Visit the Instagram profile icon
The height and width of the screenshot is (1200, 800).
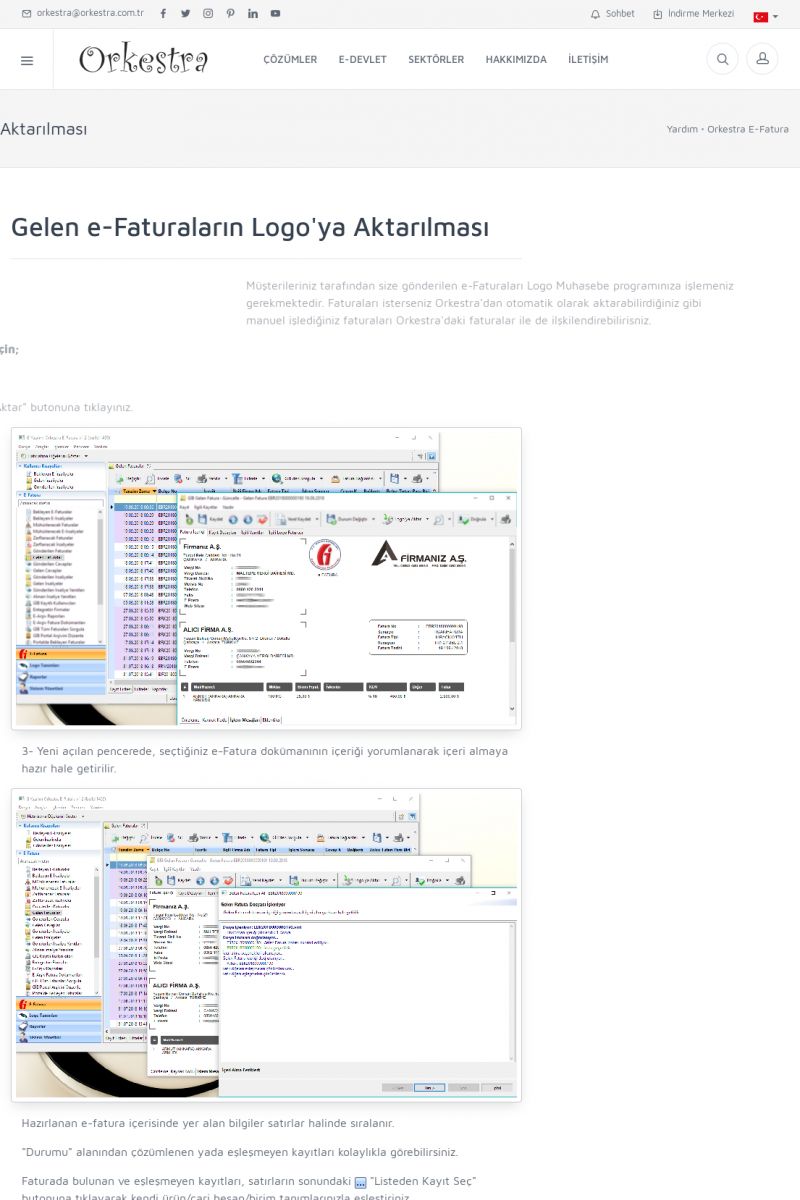(208, 14)
